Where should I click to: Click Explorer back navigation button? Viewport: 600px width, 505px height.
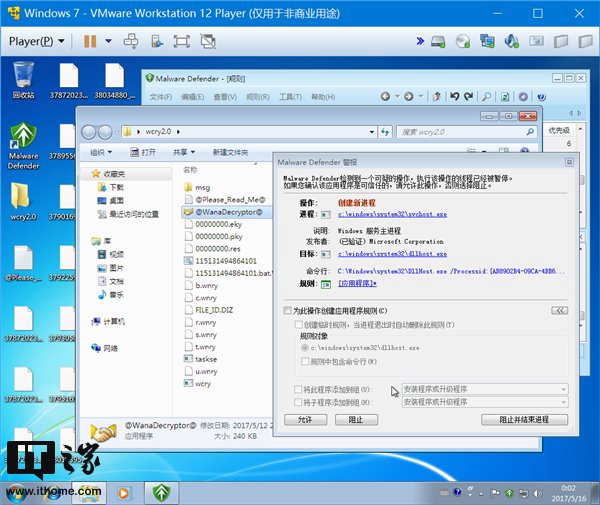(90, 132)
